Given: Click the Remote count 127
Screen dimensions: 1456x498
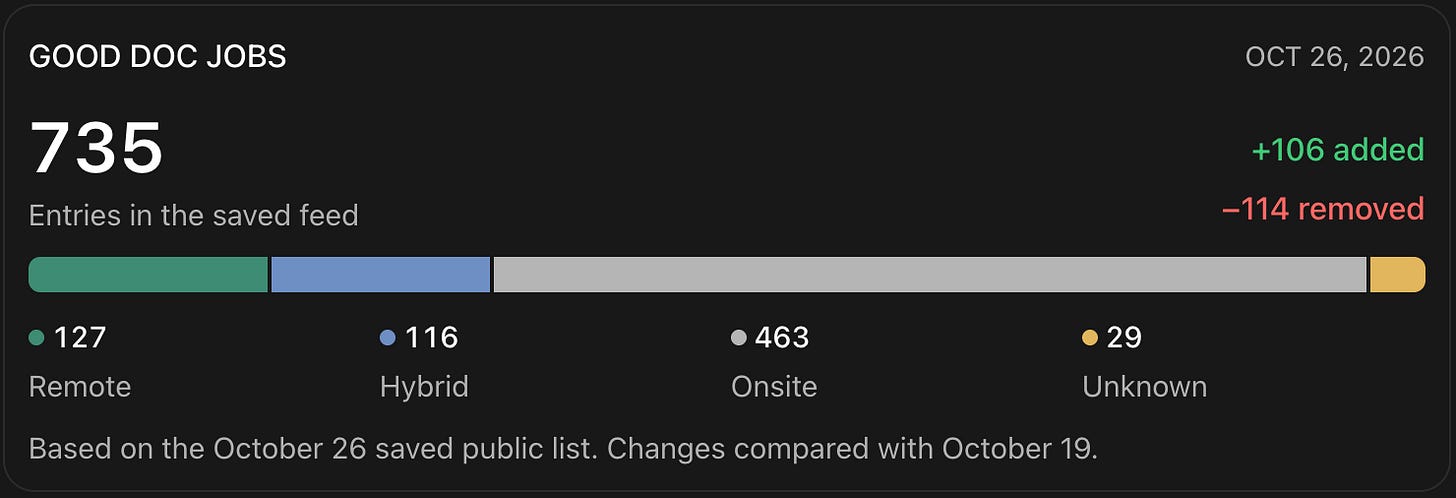Looking at the screenshot, I should pyautogui.click(x=80, y=338).
